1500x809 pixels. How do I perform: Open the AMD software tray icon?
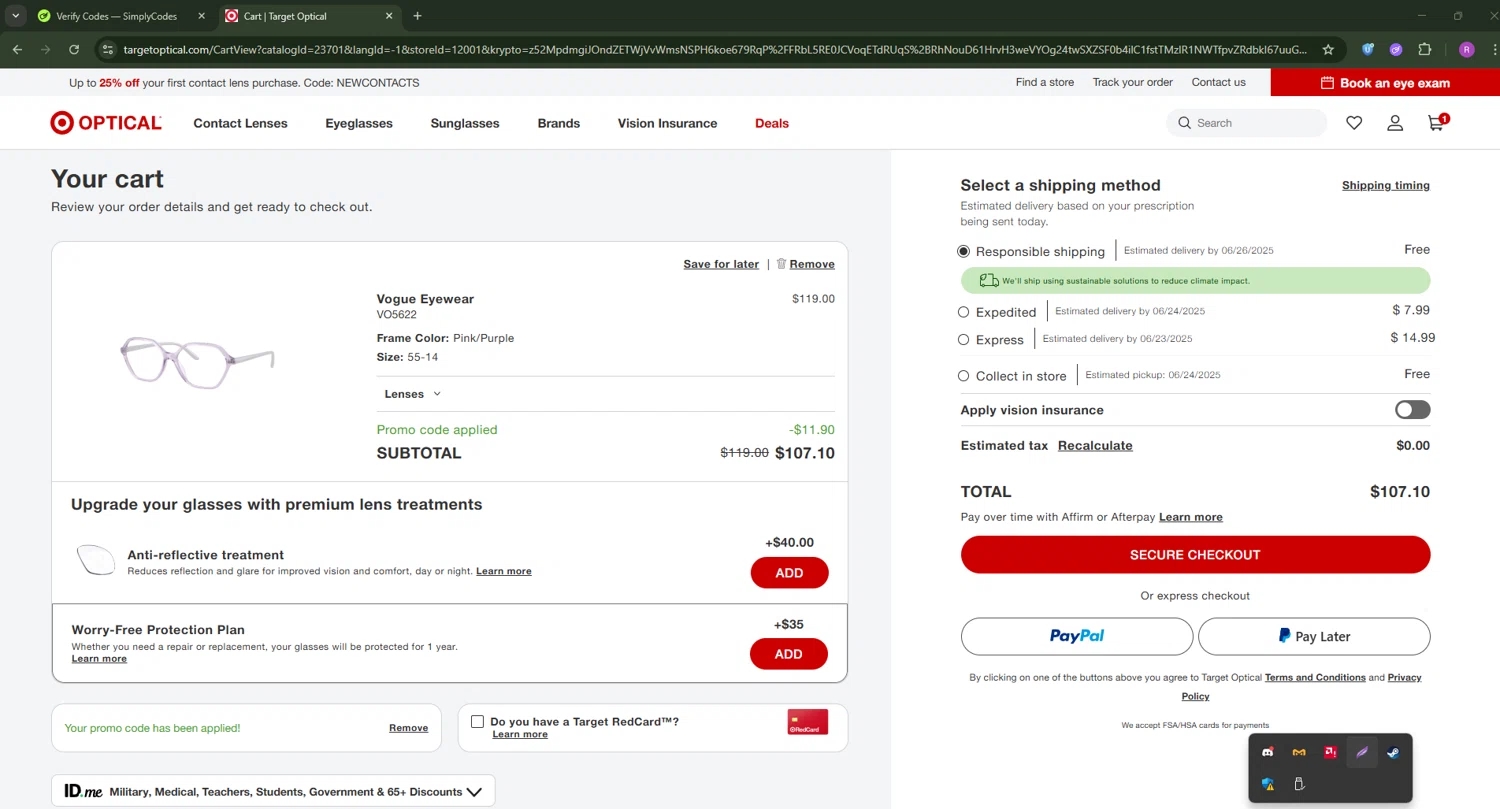pyautogui.click(x=1330, y=752)
